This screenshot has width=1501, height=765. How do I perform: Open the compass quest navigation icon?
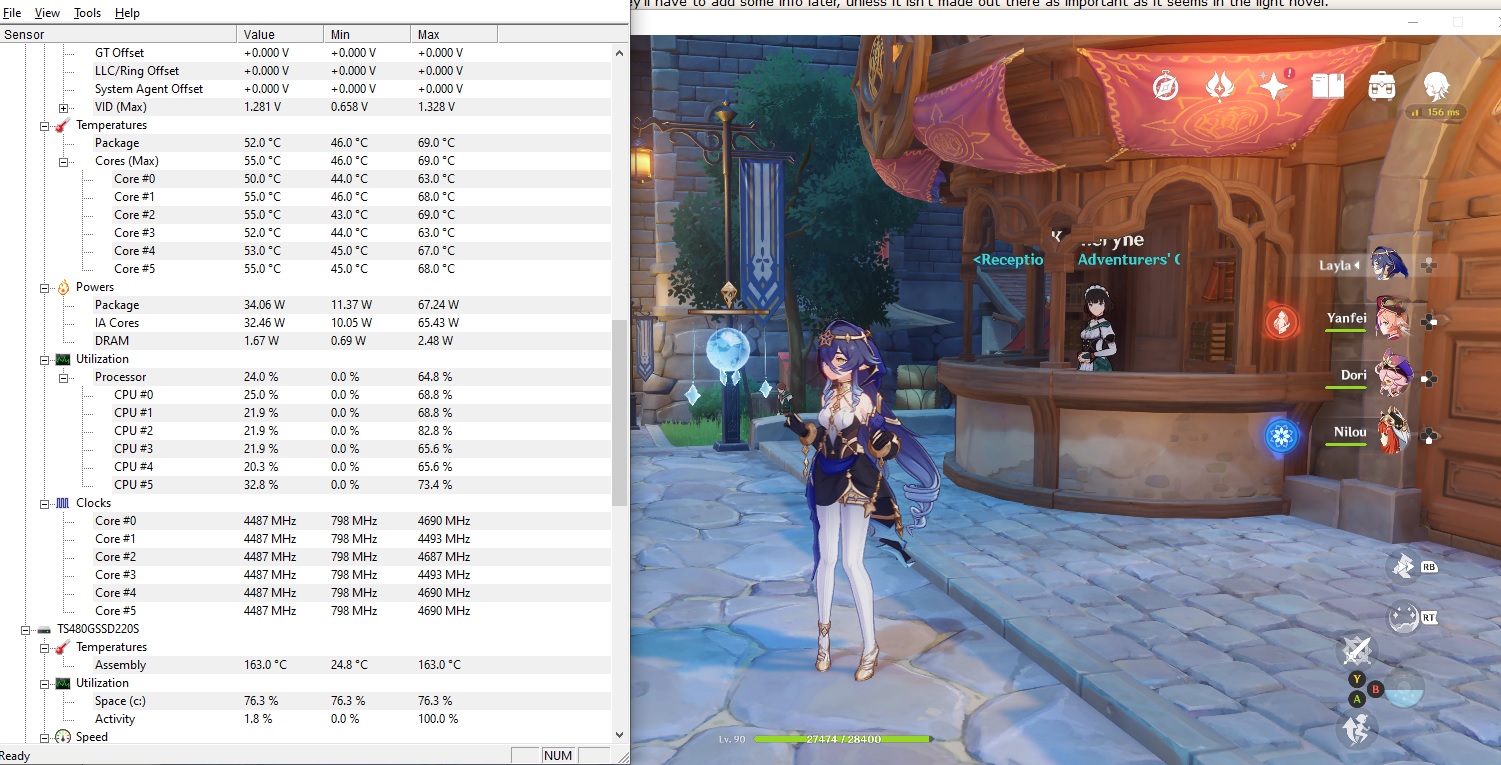[1165, 87]
